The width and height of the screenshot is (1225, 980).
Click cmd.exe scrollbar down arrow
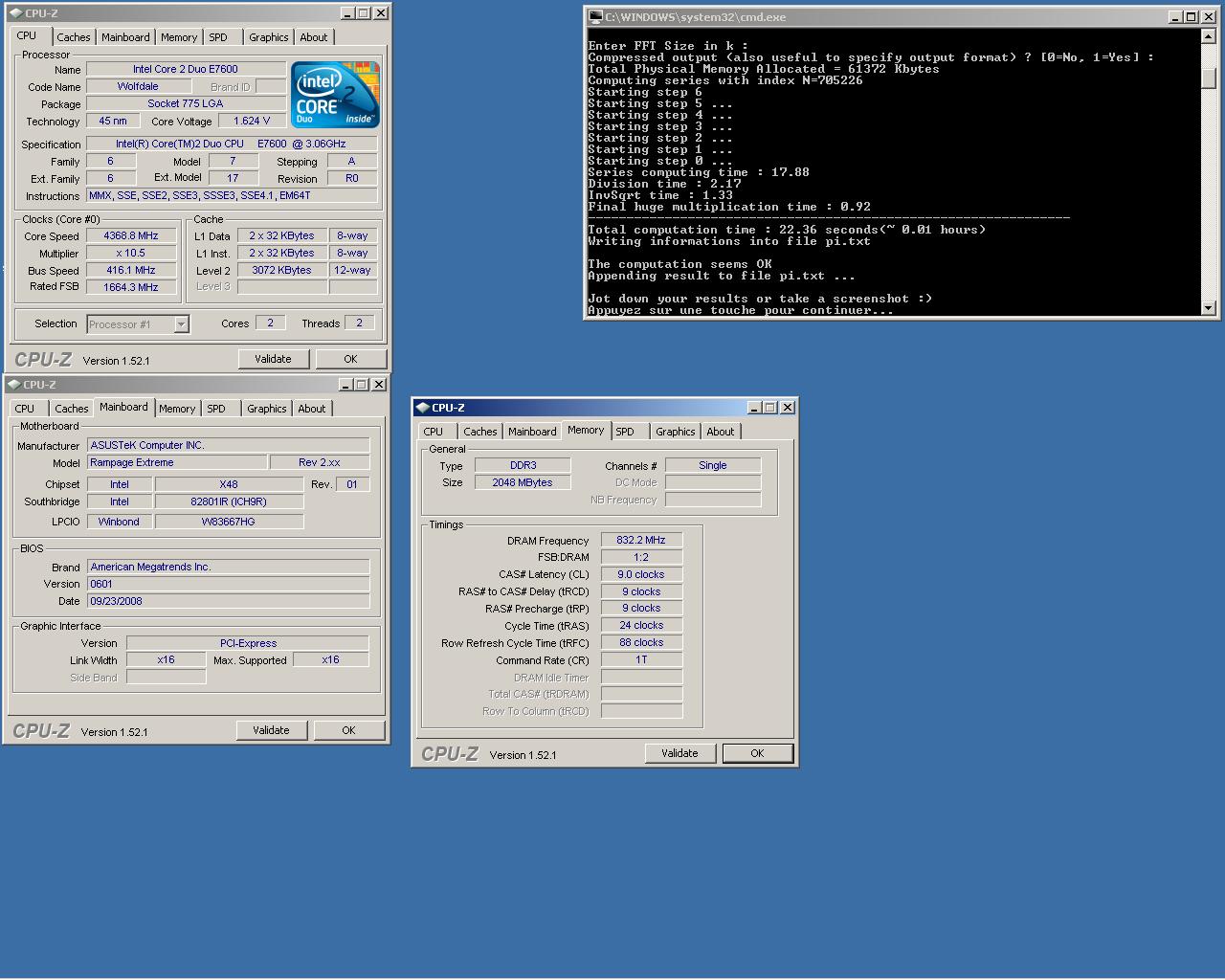pyautogui.click(x=1208, y=308)
